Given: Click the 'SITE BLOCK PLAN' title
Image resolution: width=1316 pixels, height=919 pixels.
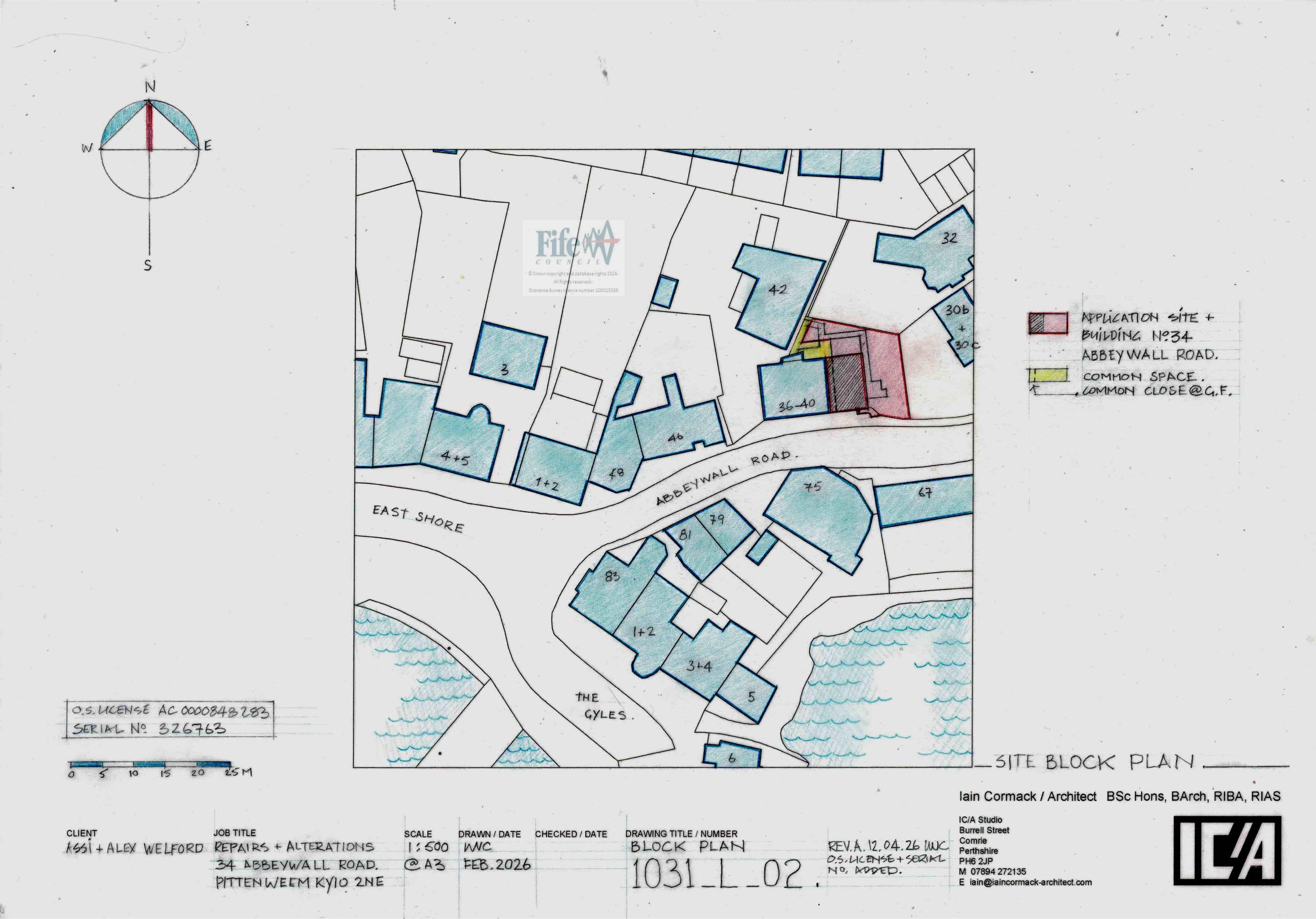Looking at the screenshot, I should pos(1094,762).
